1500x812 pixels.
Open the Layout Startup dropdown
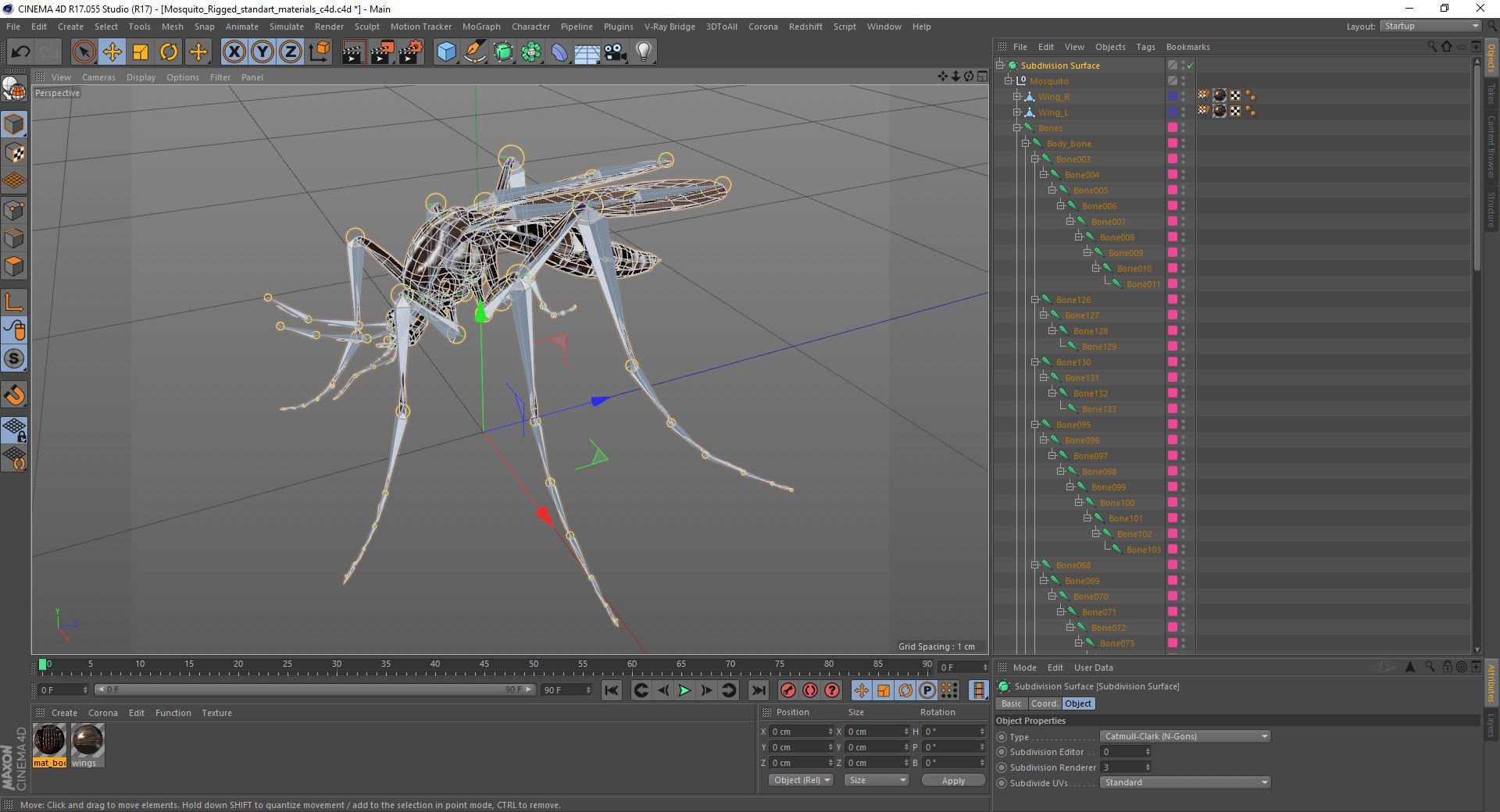1430,26
